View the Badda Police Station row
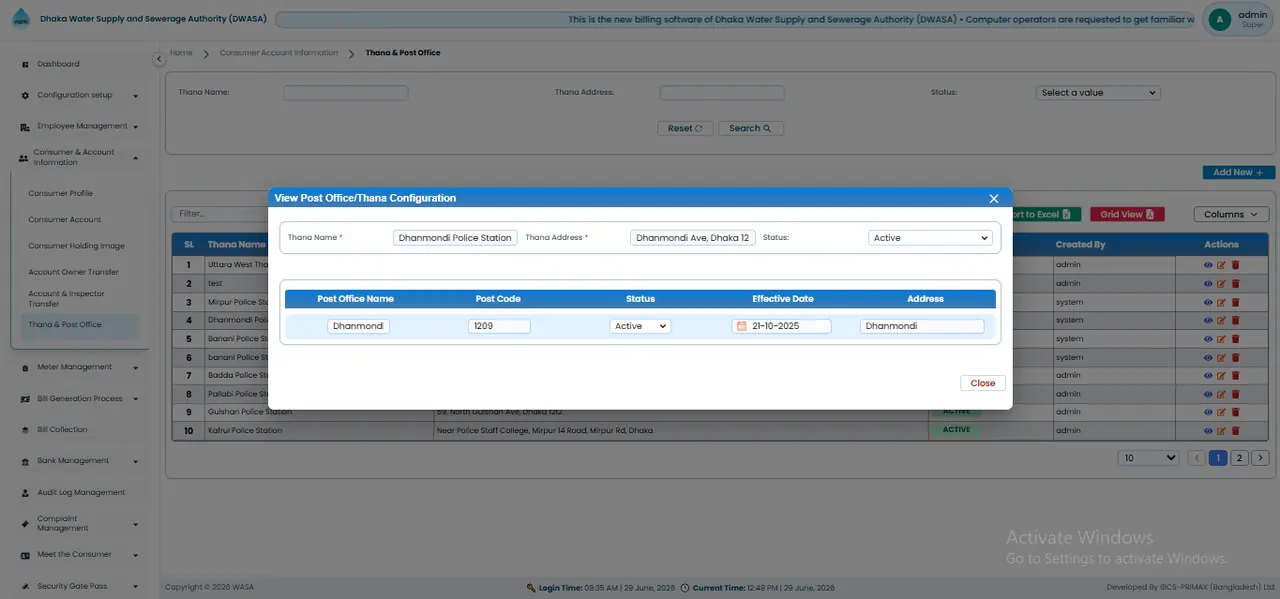The height and width of the screenshot is (599, 1280). [1208, 375]
